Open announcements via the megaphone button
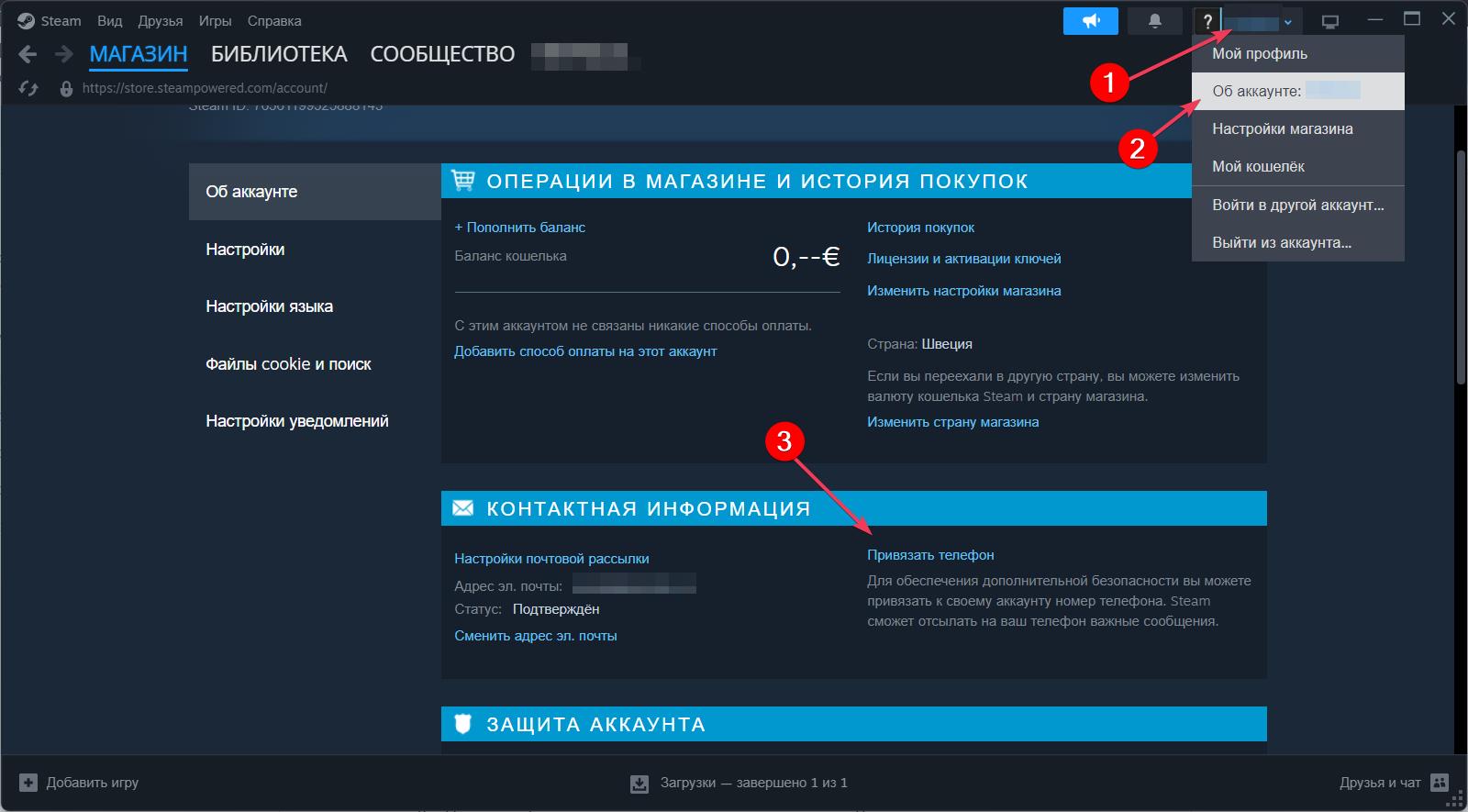The height and width of the screenshot is (812, 1468). pyautogui.click(x=1091, y=20)
